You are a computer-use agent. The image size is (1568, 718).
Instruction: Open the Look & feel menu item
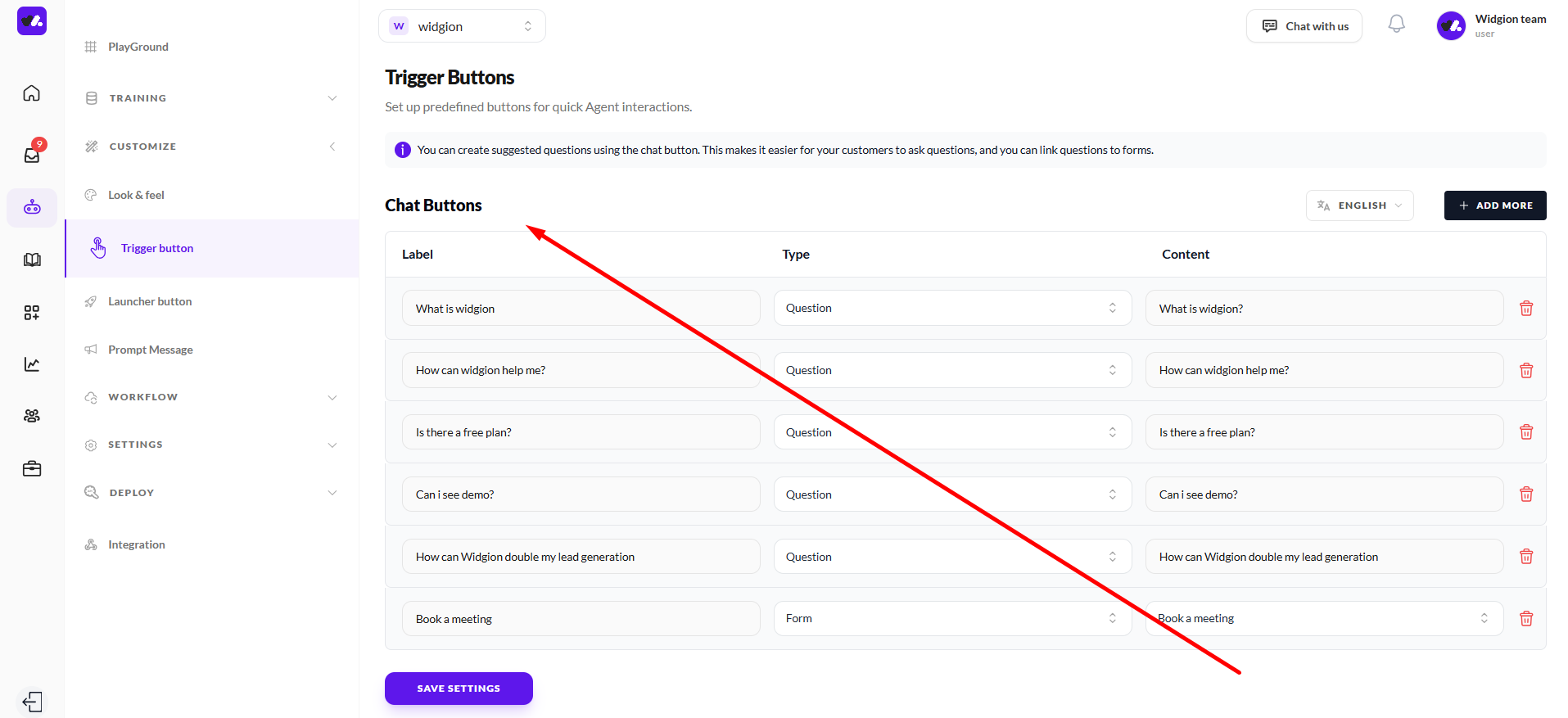coord(136,195)
